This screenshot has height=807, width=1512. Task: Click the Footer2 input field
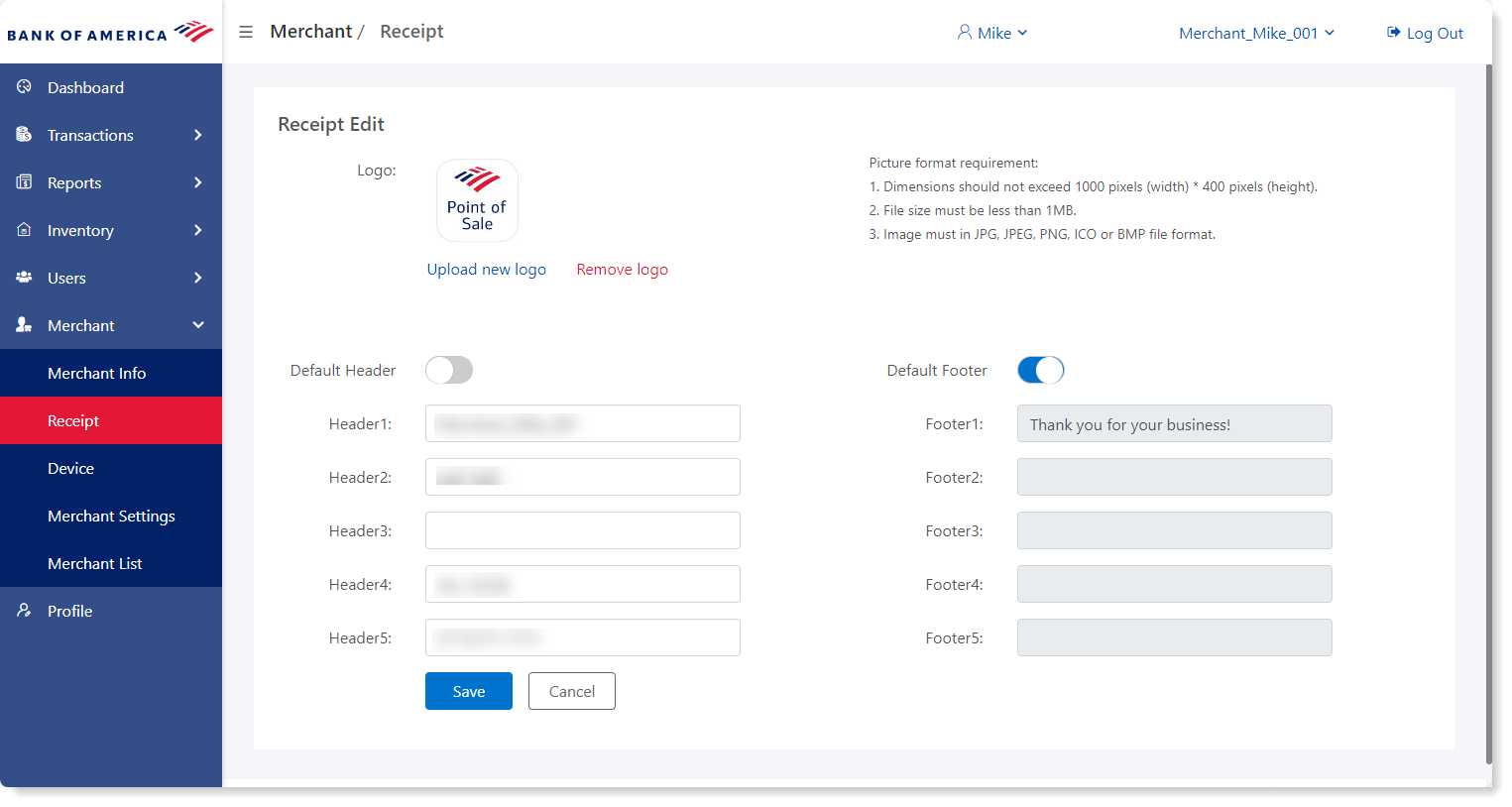(1175, 477)
